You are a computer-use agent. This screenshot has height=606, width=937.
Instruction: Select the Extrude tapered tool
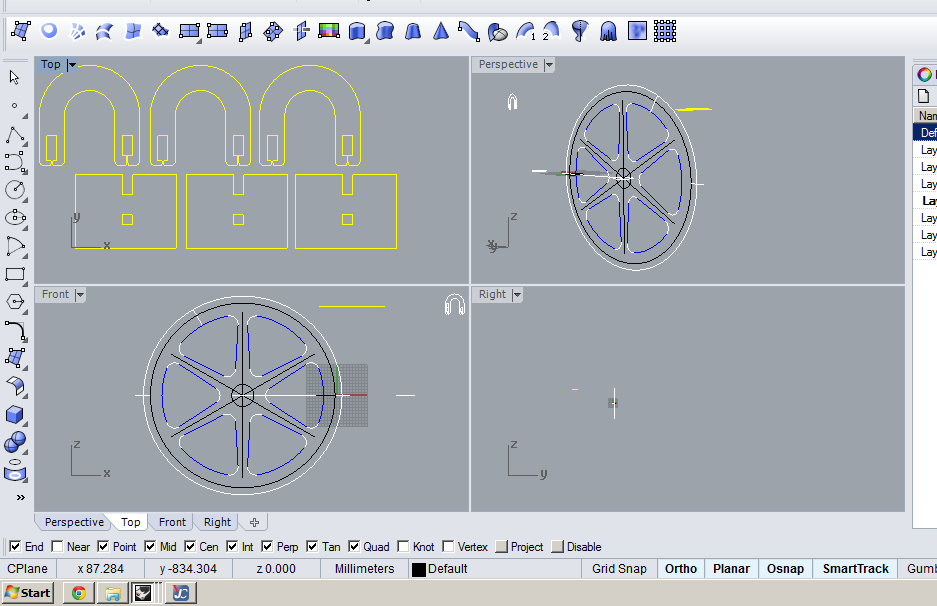[413, 31]
